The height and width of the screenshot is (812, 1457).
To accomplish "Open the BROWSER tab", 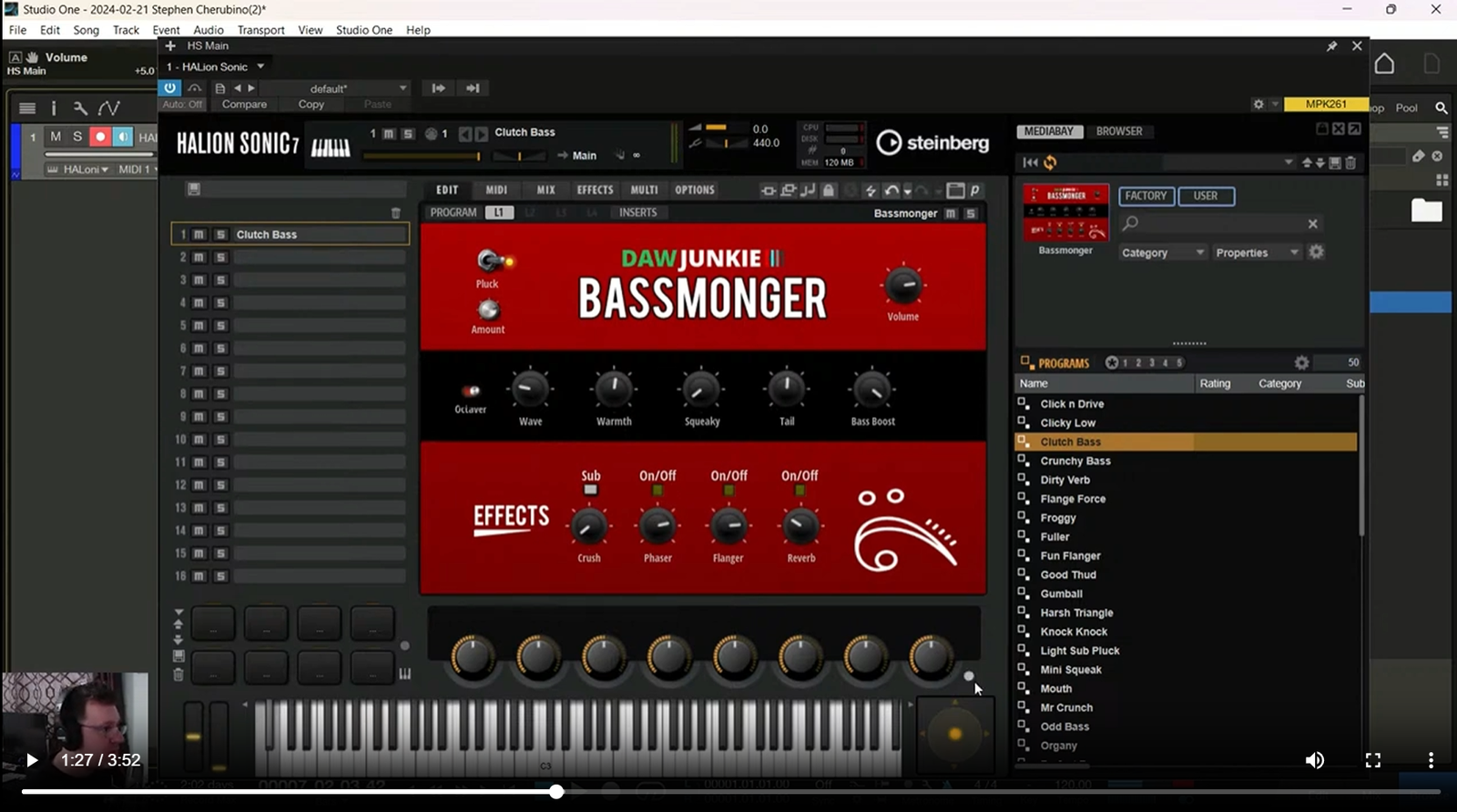I will [1119, 131].
